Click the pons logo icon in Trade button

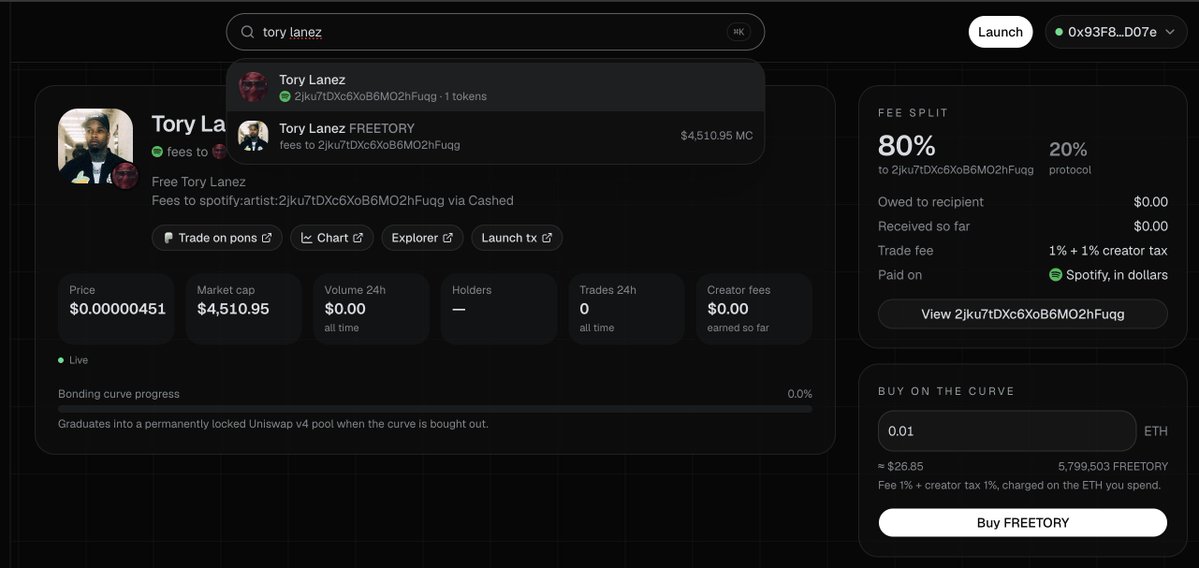[168, 238]
